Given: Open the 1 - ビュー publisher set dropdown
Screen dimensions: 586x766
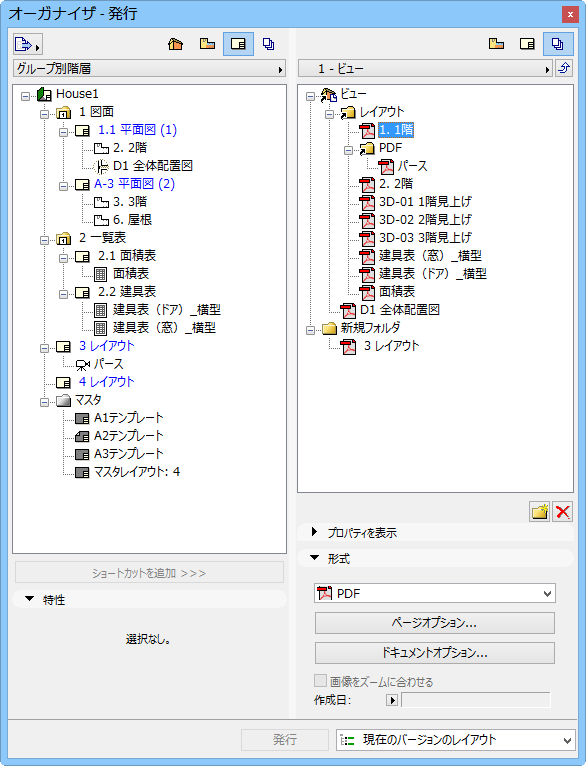Looking at the screenshot, I should pos(425,68).
